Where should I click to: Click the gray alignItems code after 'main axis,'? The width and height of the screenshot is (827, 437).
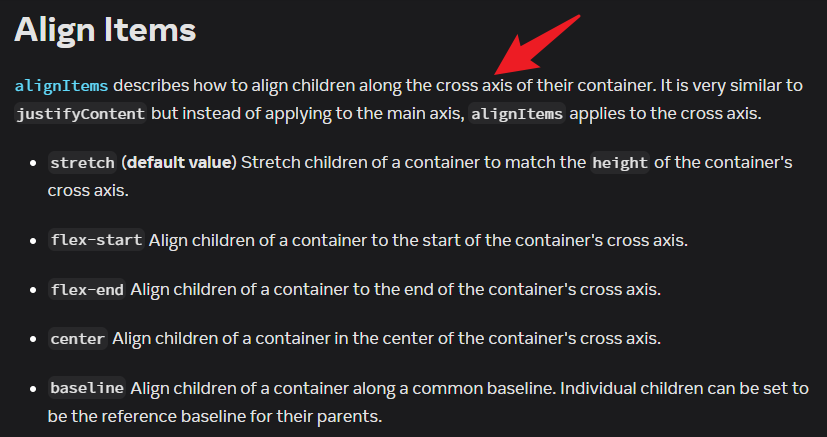517,113
